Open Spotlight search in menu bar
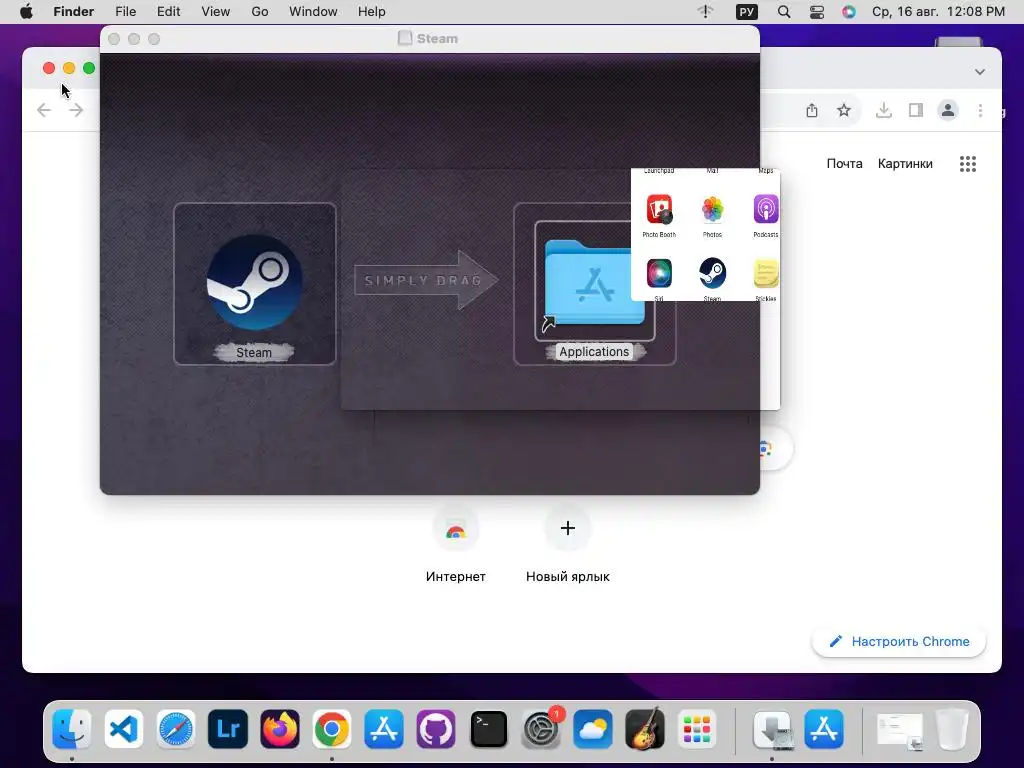The height and width of the screenshot is (768, 1024). pyautogui.click(x=784, y=12)
